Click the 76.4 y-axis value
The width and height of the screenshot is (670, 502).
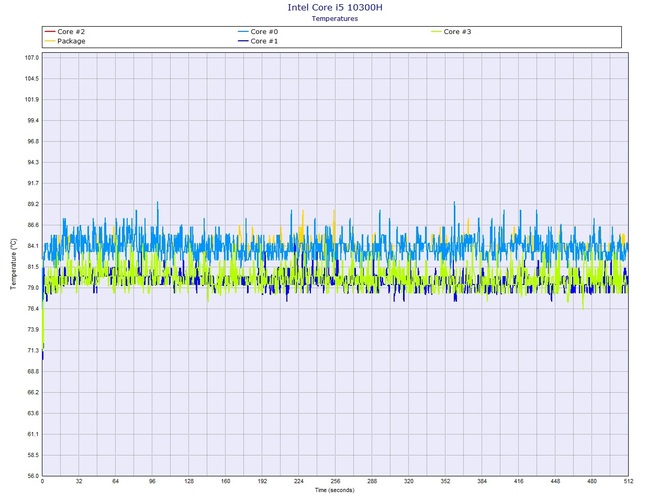[33, 308]
